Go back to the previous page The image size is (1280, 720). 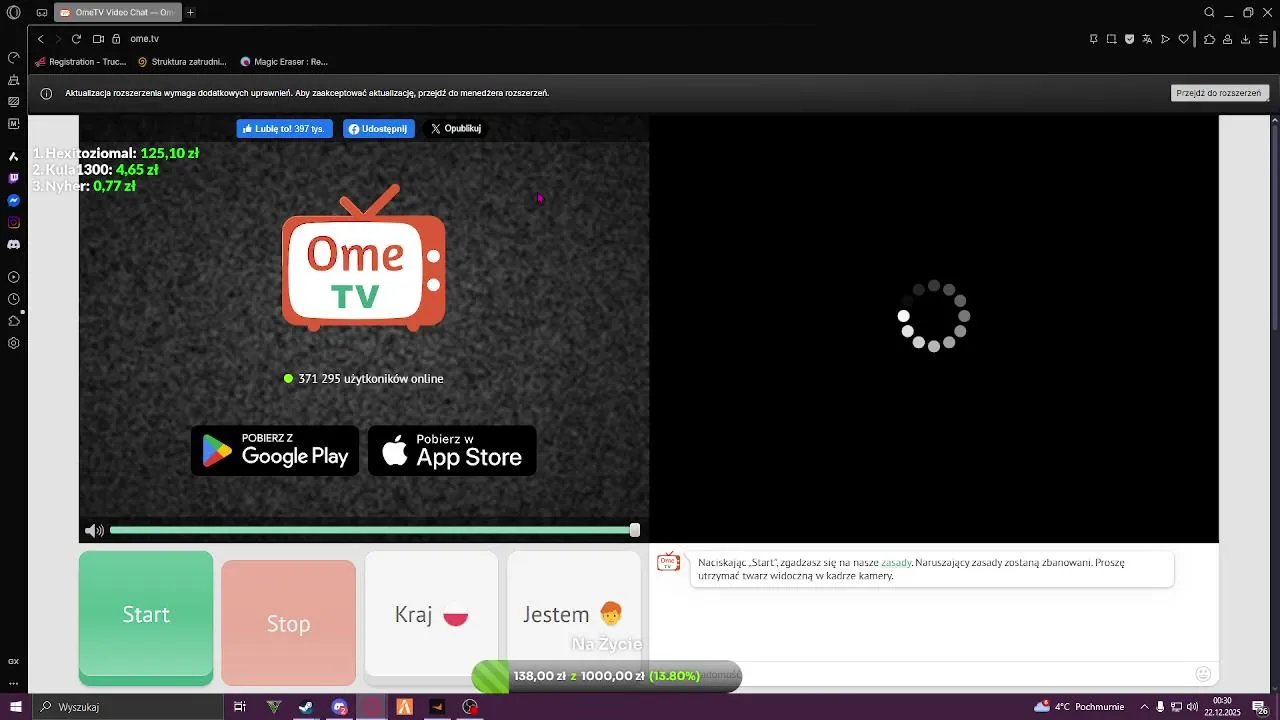click(x=41, y=39)
